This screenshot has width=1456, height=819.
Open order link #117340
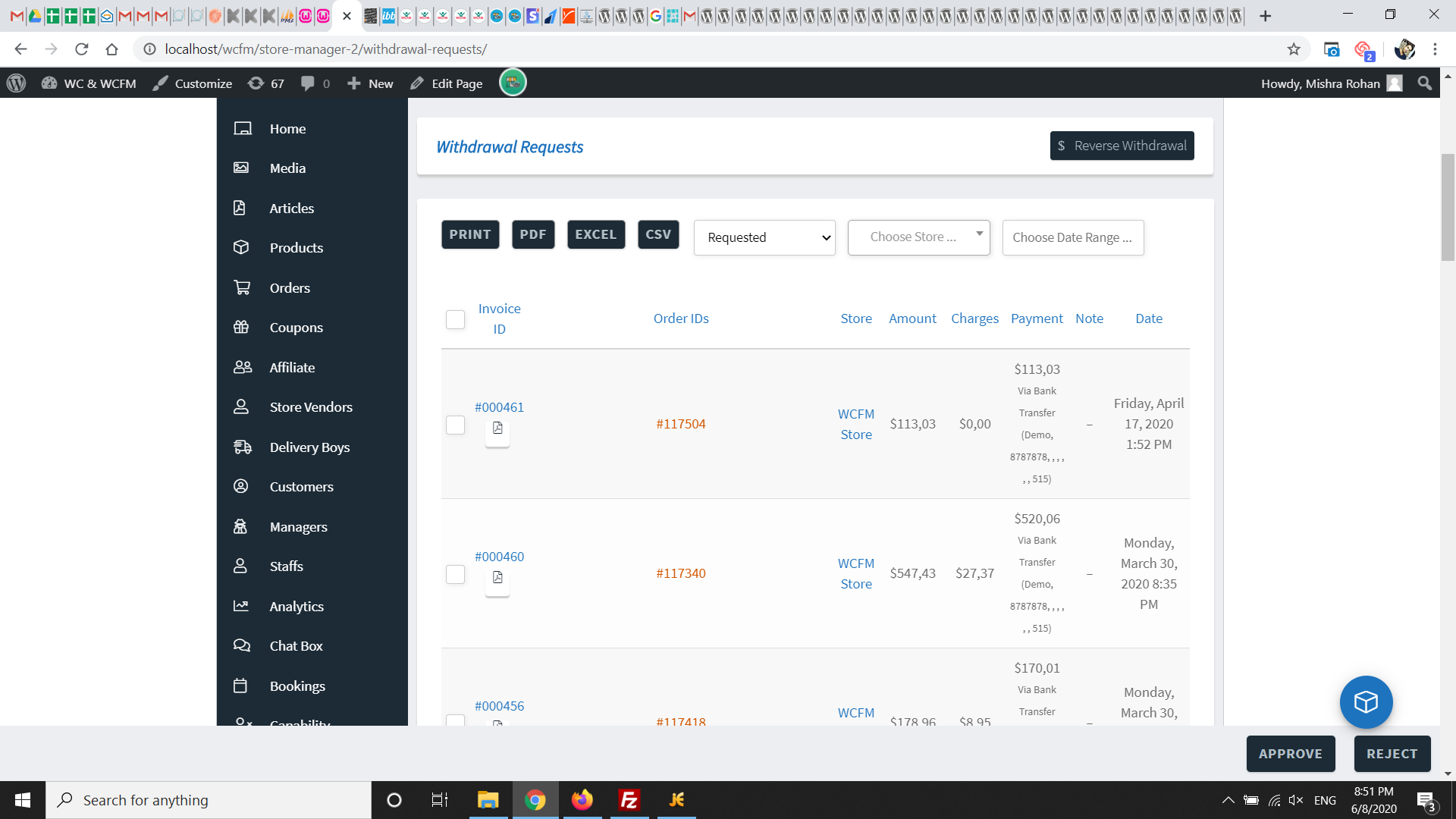pyautogui.click(x=681, y=573)
